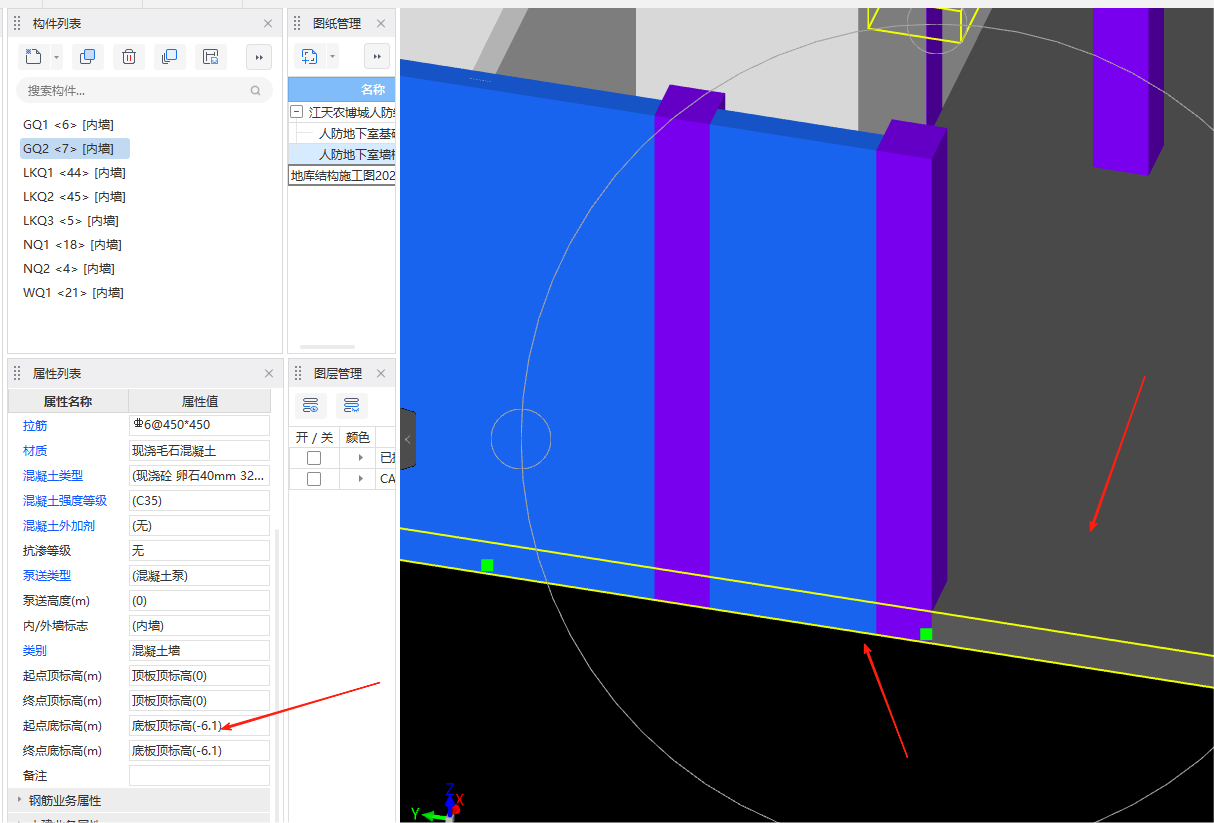Toggle the CA layer on/off checkbox
The width and height of the screenshot is (1214, 823).
314,479
